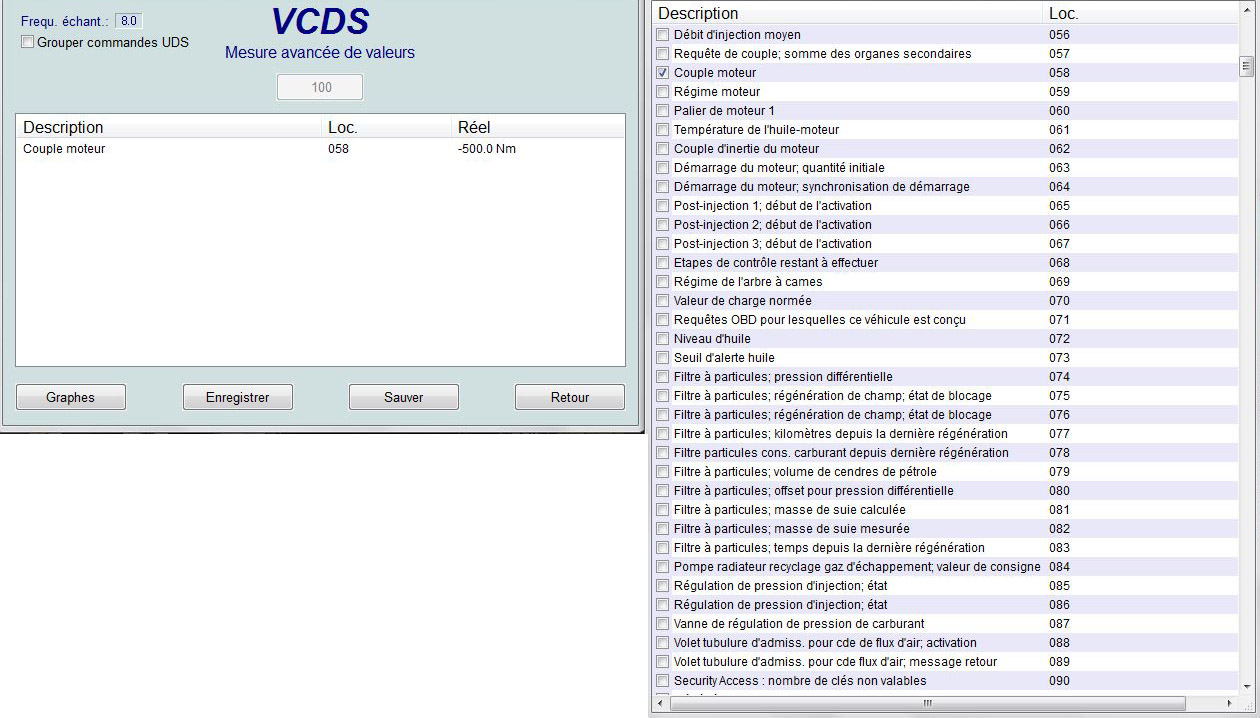The image size is (1260, 718).
Task: Enable Vanne de régulation de pression de carburant
Action: pos(662,624)
